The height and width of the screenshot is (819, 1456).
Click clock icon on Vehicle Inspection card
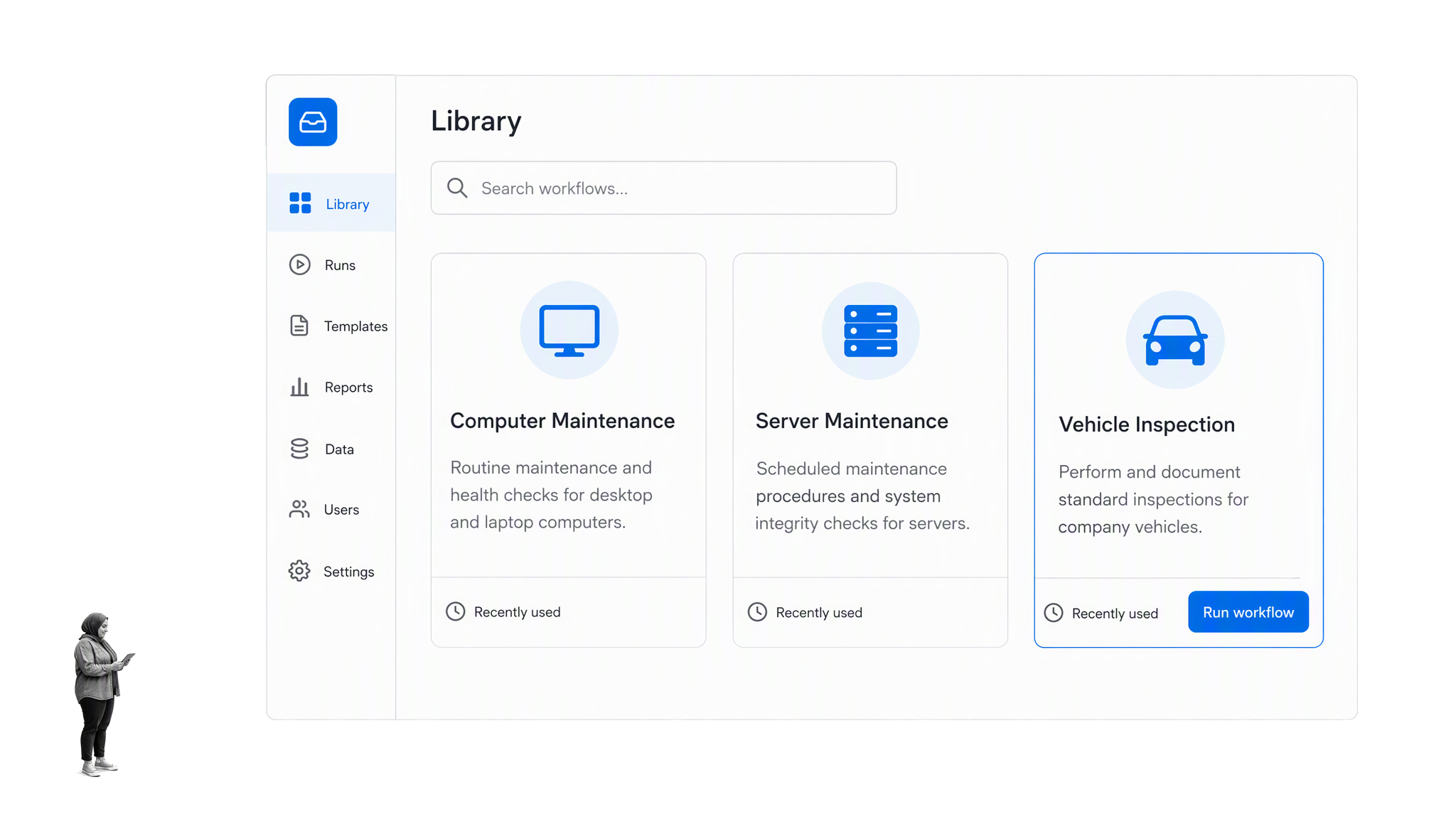pos(1054,613)
